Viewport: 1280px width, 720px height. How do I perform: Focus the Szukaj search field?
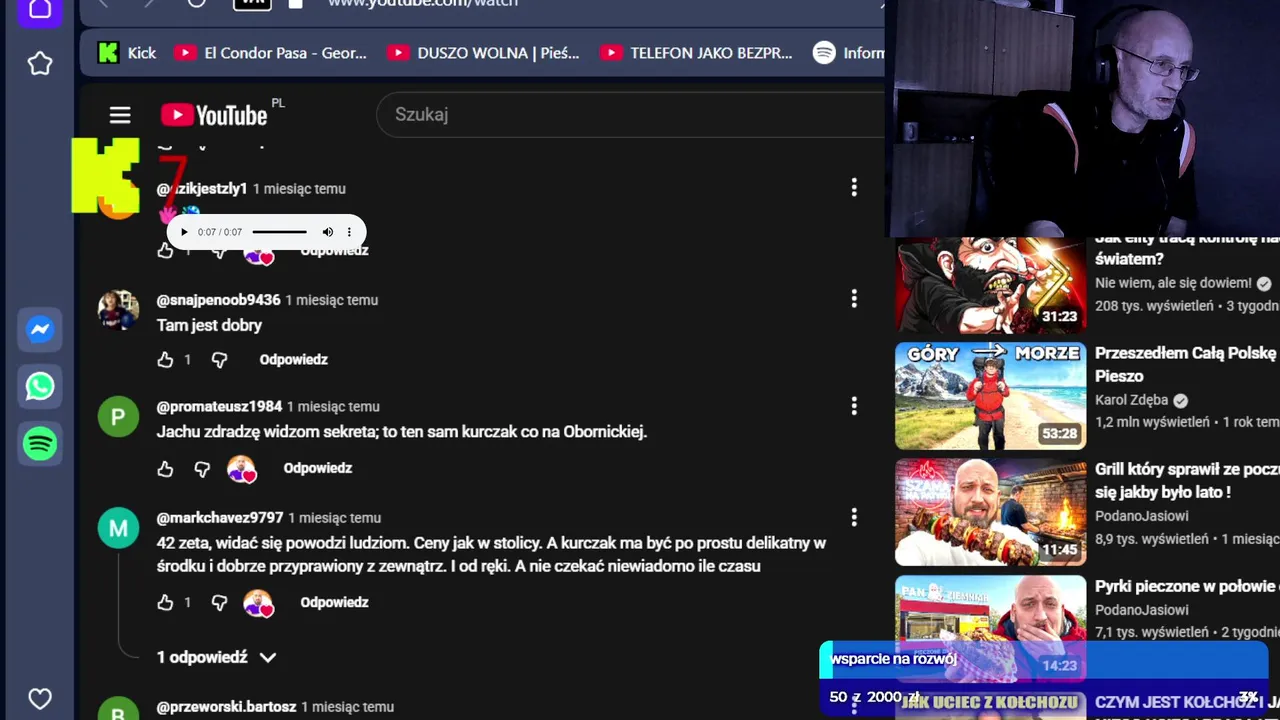pyautogui.click(x=630, y=115)
